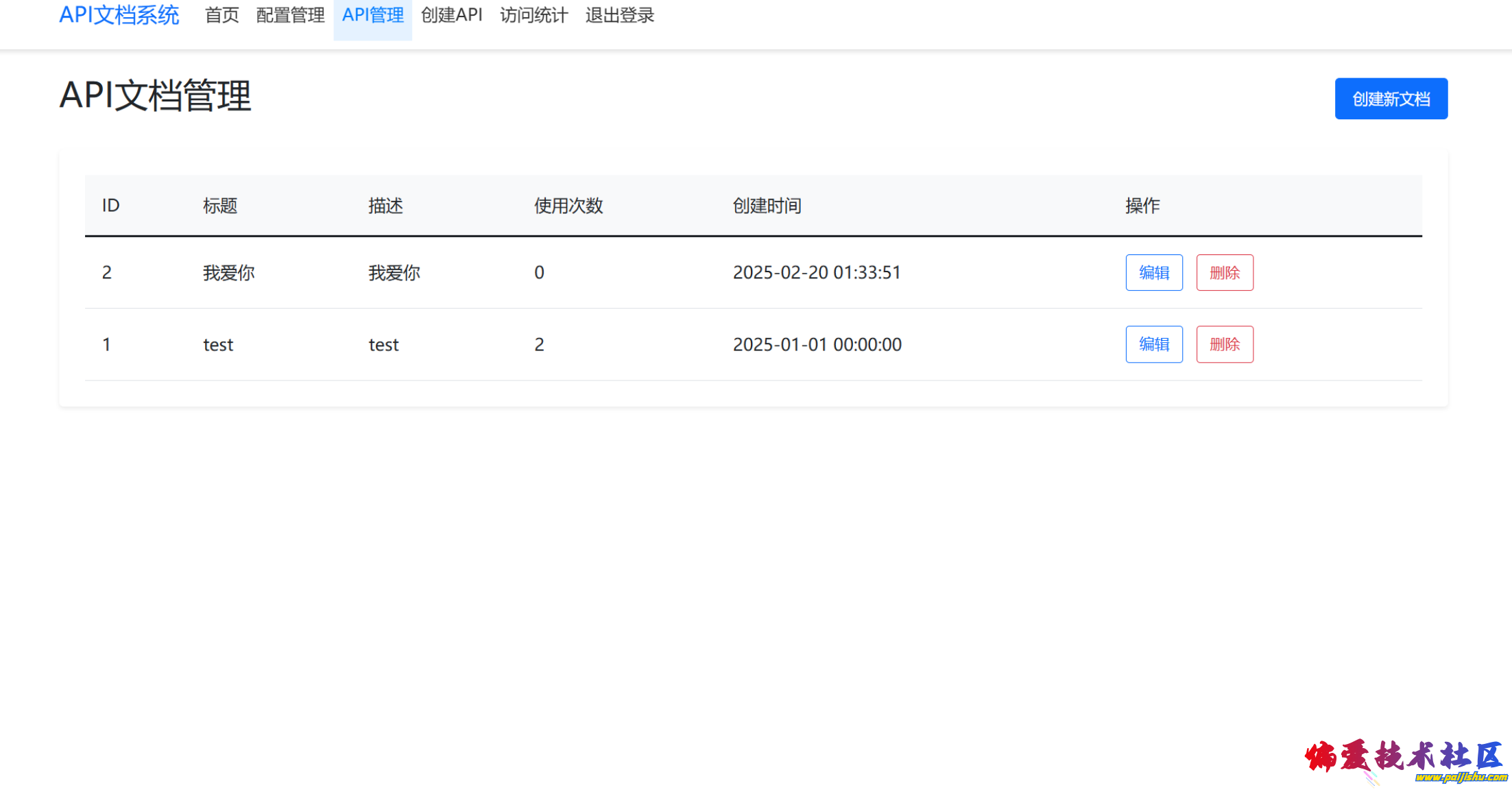Image resolution: width=1512 pixels, height=794 pixels.
Task: Click the ID column header
Action: pyautogui.click(x=110, y=206)
